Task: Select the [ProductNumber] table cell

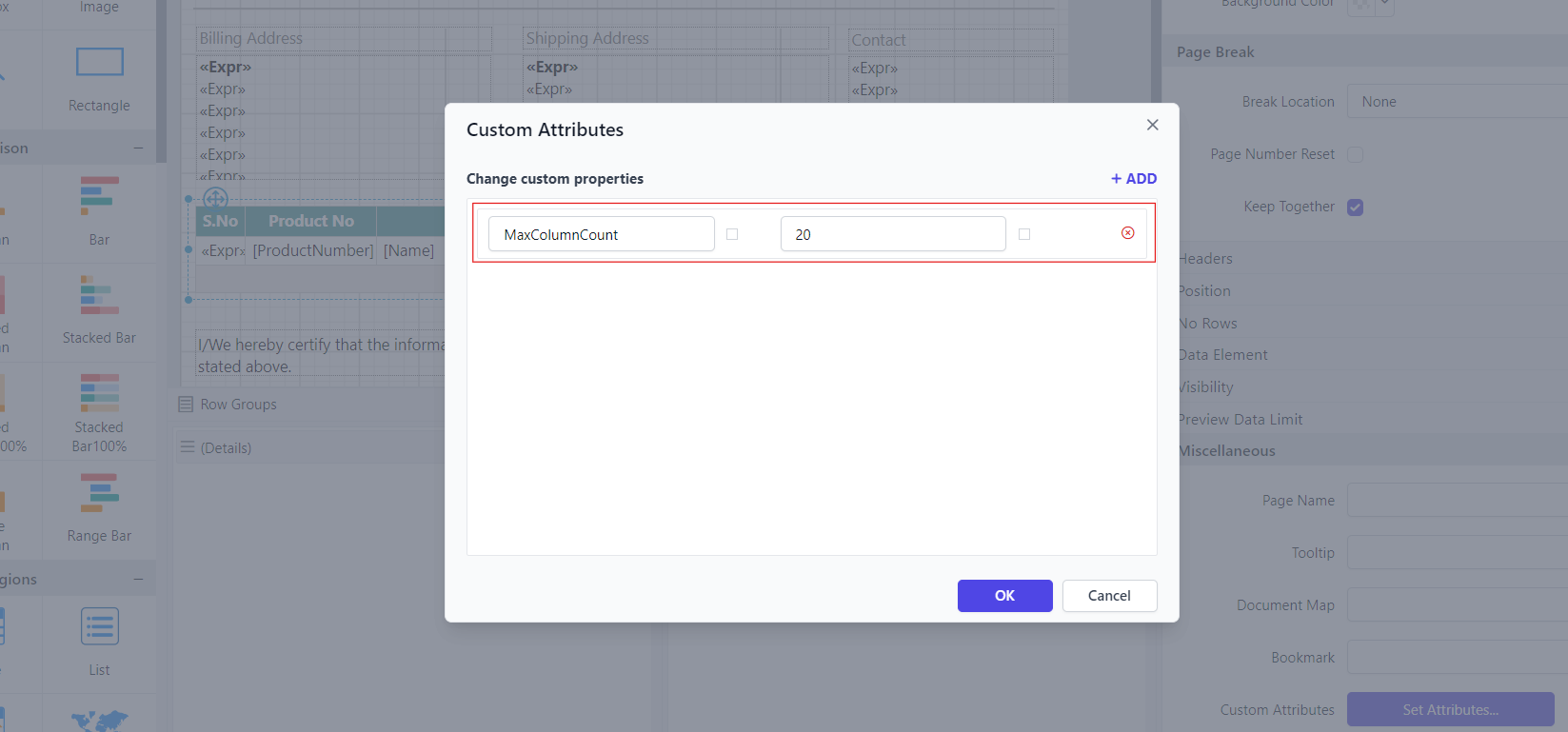Action: click(x=312, y=250)
